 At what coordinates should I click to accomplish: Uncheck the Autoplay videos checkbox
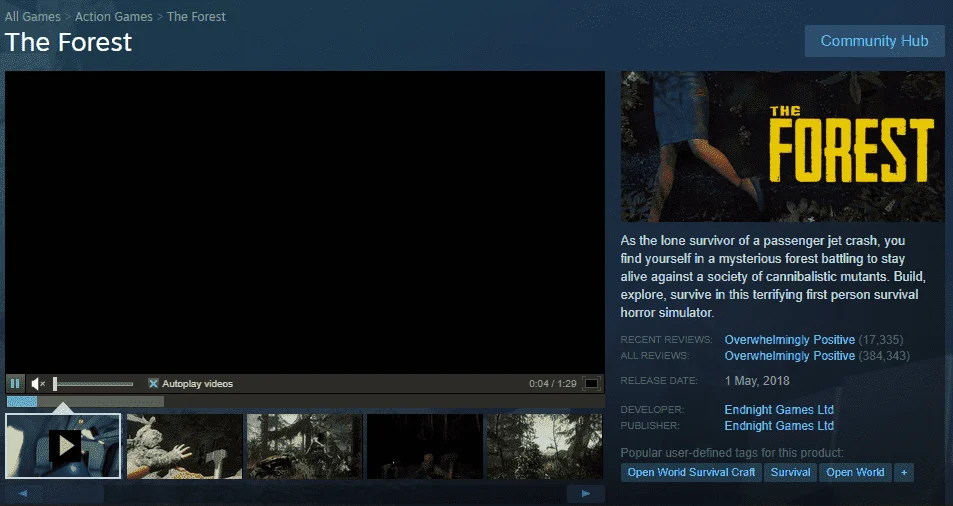click(x=153, y=383)
